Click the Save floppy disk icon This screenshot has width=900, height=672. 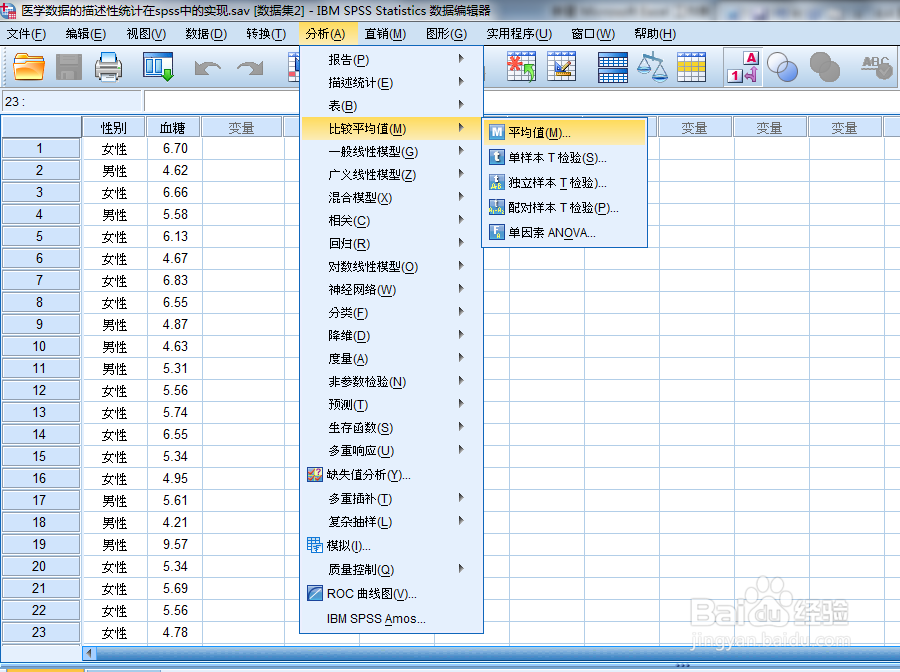tap(69, 67)
